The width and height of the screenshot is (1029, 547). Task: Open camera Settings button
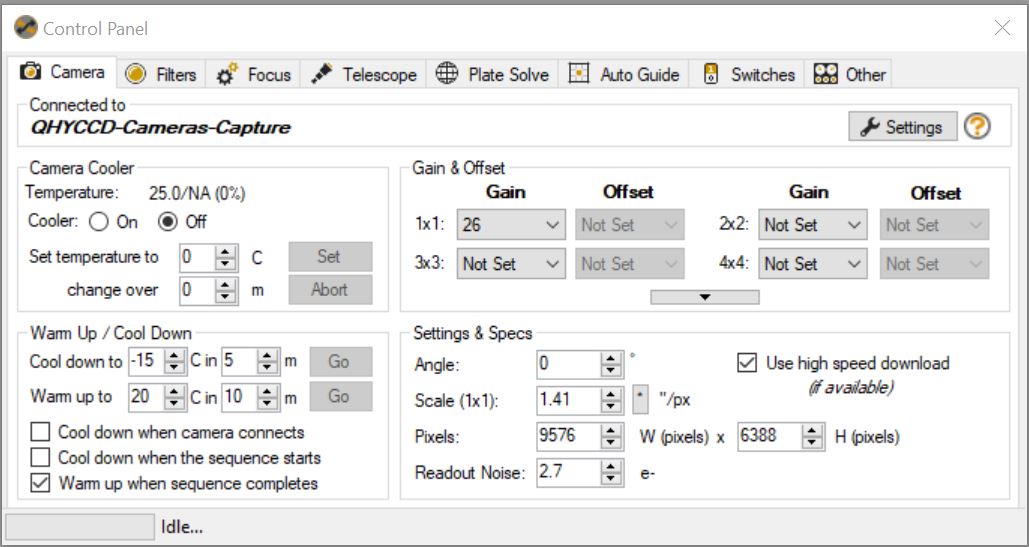pos(902,127)
